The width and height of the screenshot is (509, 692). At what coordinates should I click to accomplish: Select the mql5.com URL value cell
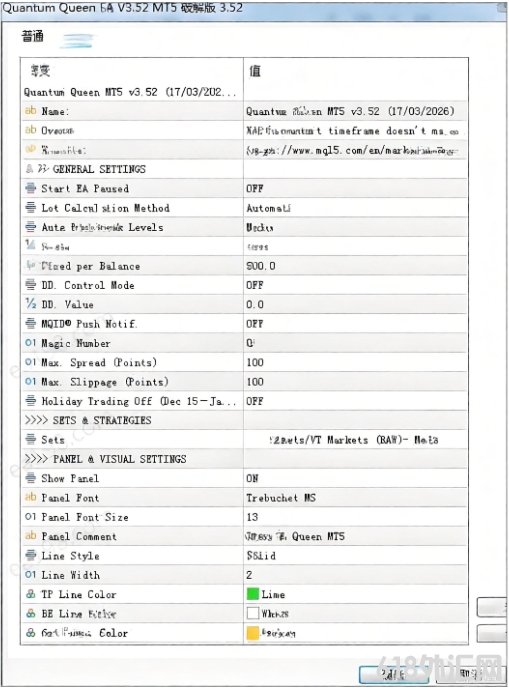click(355, 150)
